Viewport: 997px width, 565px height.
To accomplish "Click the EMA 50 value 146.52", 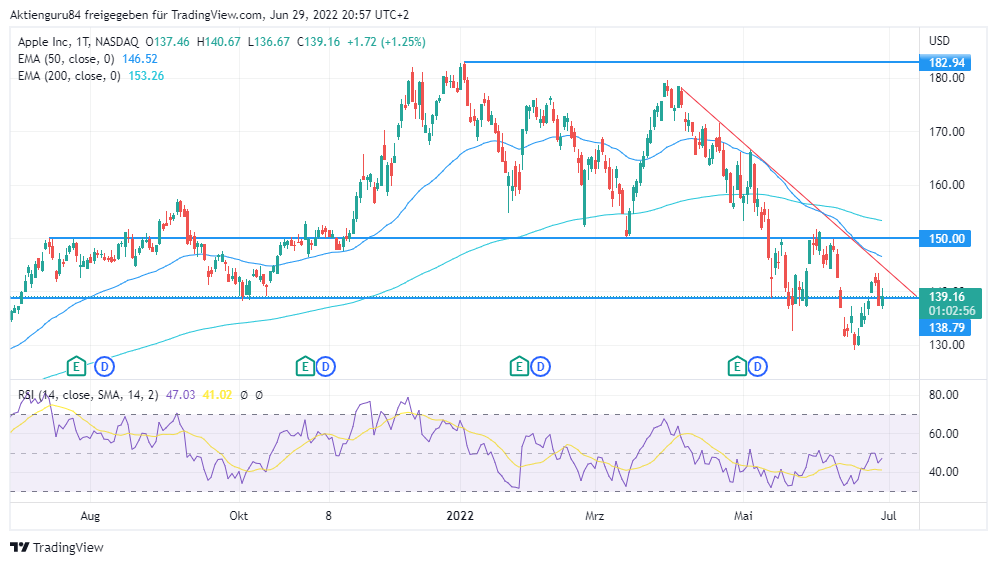I will tap(140, 59).
